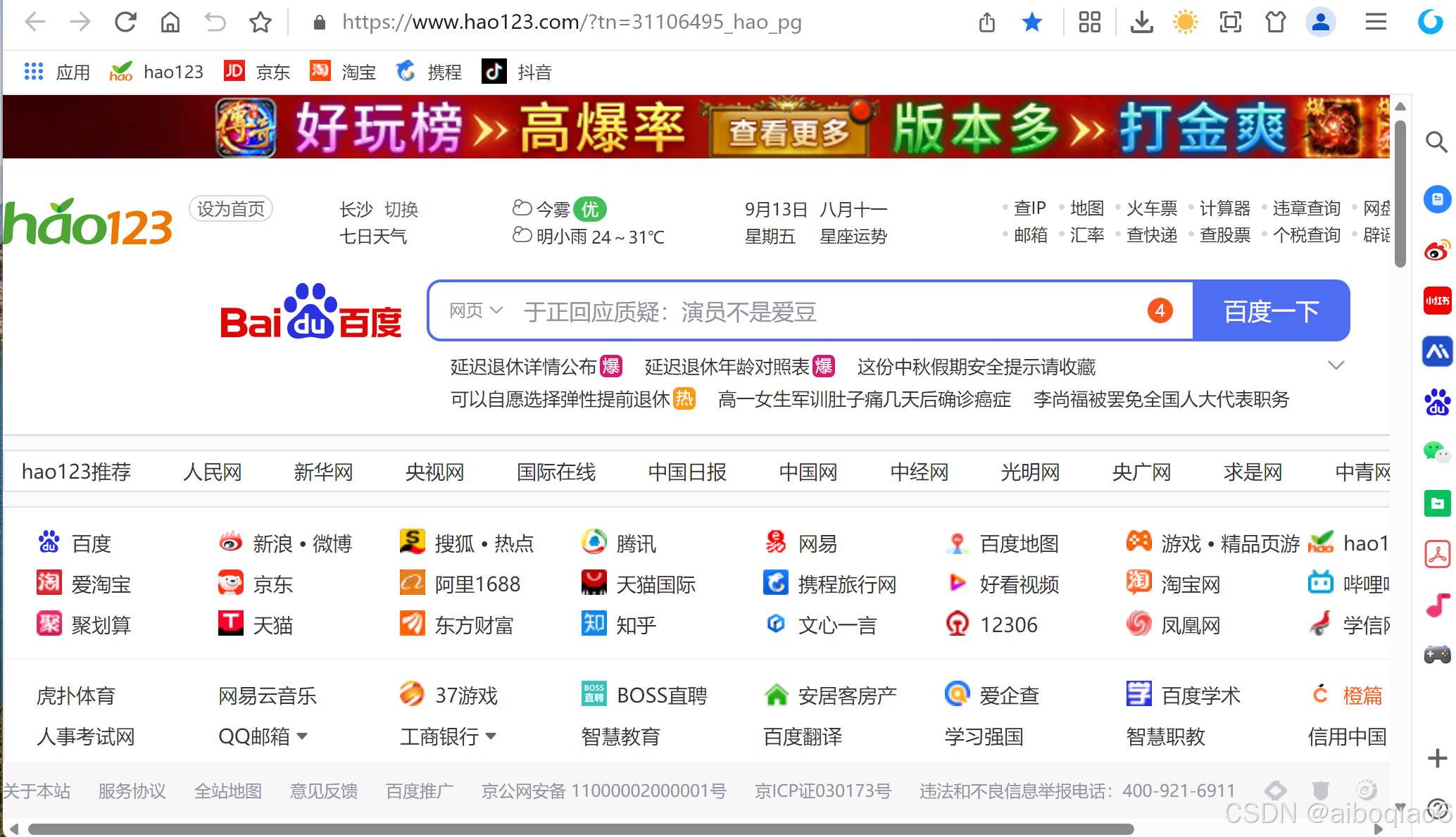Open the 火车票 quick tool link
This screenshot has height=837, width=1456.
click(x=1152, y=208)
